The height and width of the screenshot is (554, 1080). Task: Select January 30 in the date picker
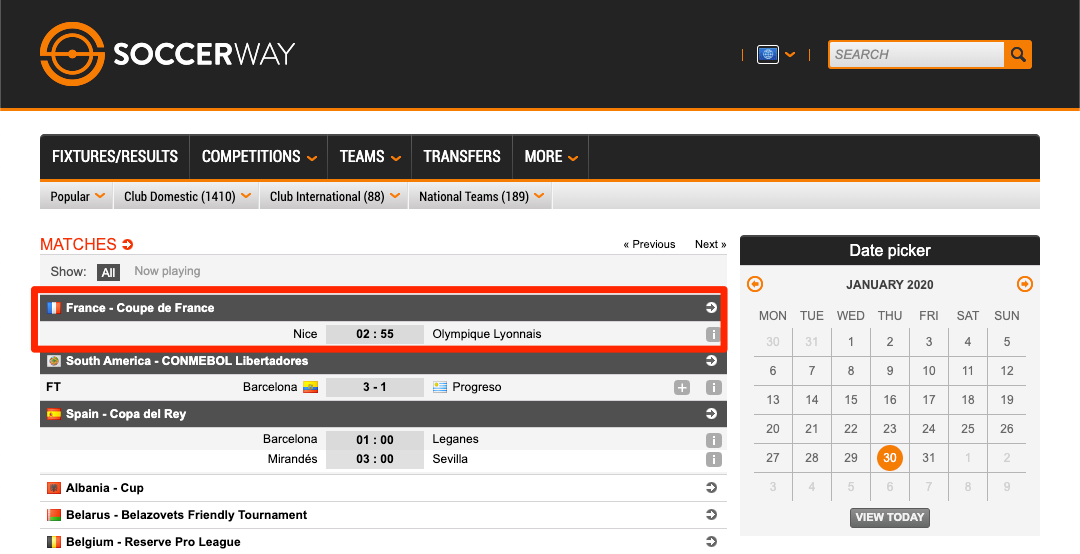pyautogui.click(x=890, y=458)
